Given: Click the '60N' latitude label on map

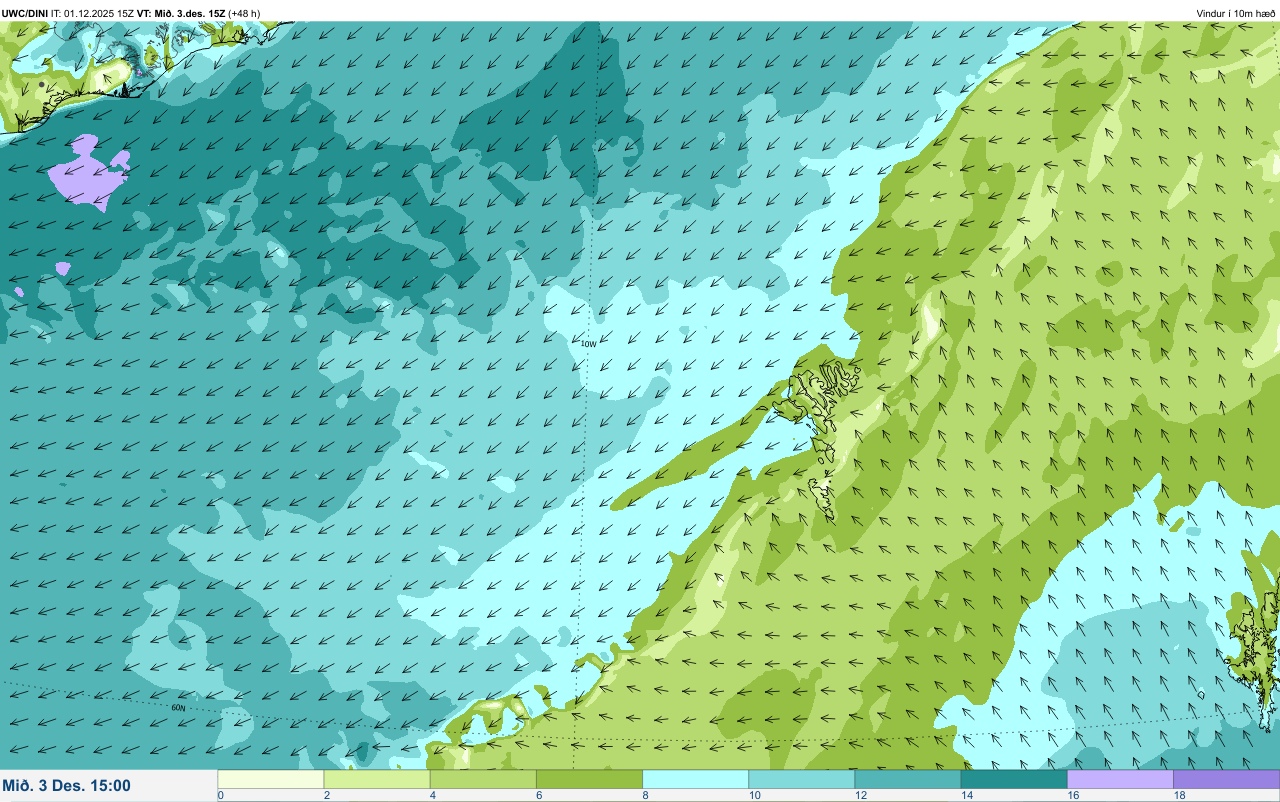Looking at the screenshot, I should pyautogui.click(x=179, y=708).
